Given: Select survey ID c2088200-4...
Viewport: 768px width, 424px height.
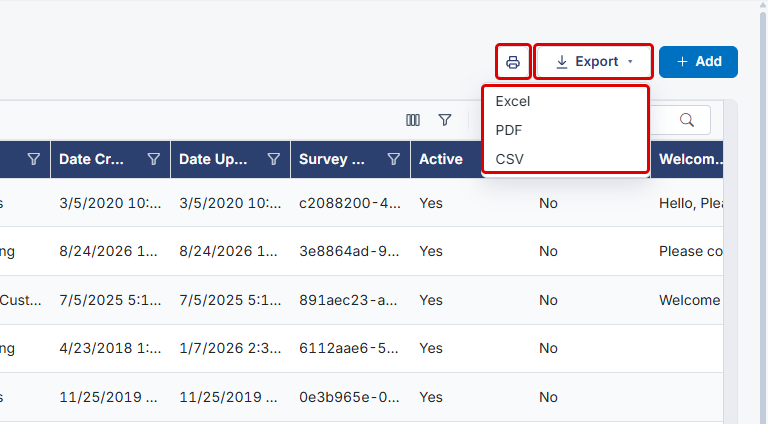Looking at the screenshot, I should [x=350, y=203].
